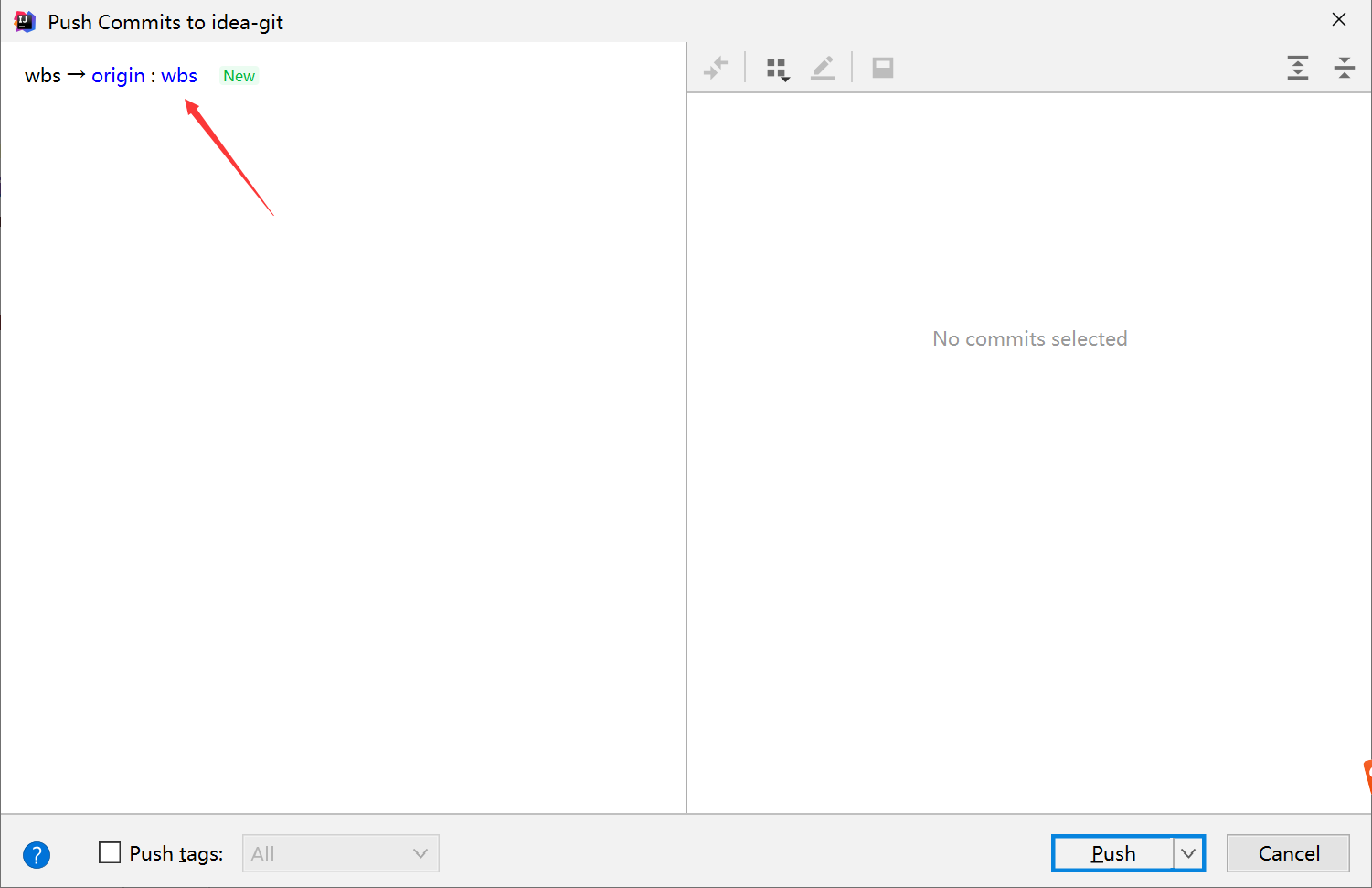Click the Collapse All icon
The image size is (1372, 888).
[x=1345, y=68]
